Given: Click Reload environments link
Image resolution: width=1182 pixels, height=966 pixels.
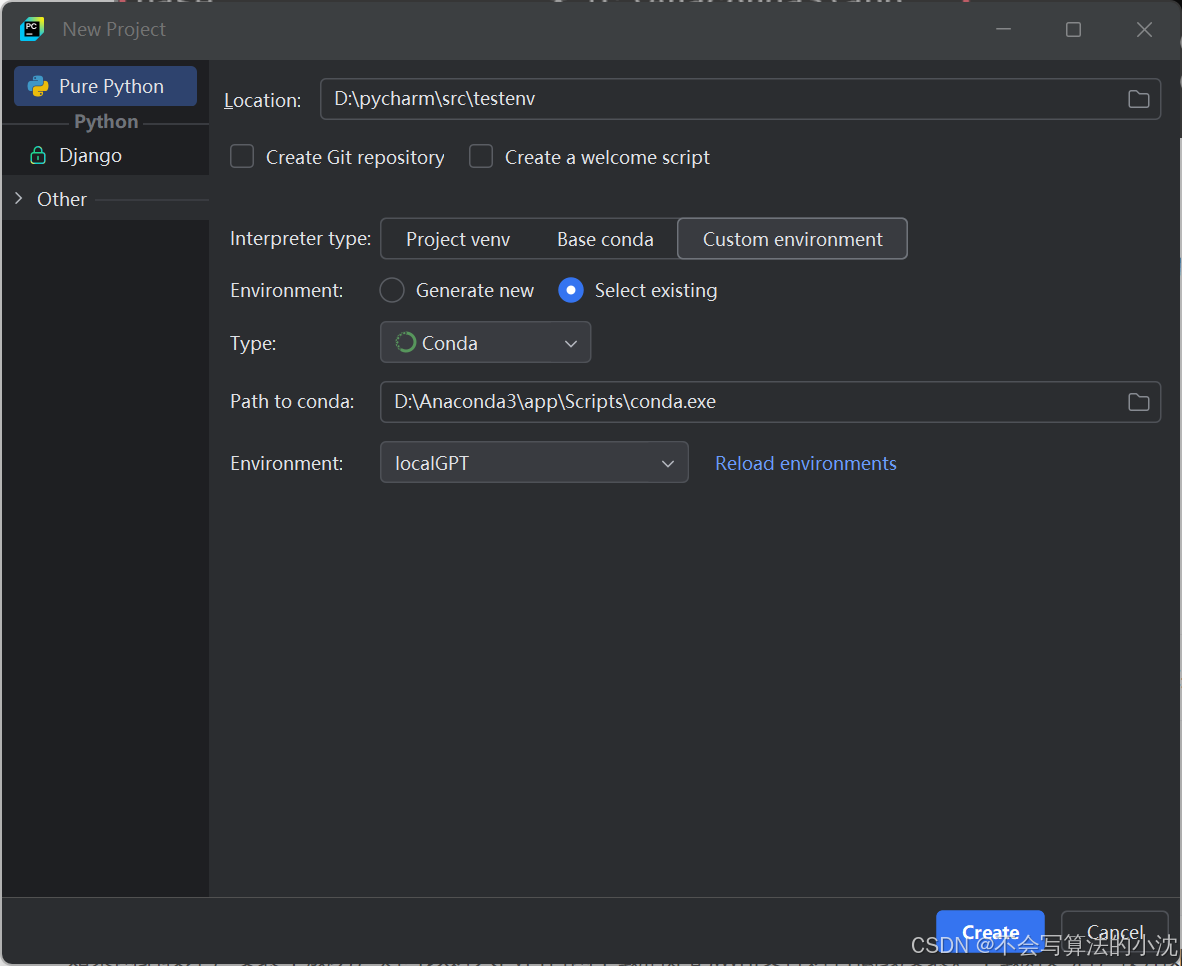Looking at the screenshot, I should (806, 463).
